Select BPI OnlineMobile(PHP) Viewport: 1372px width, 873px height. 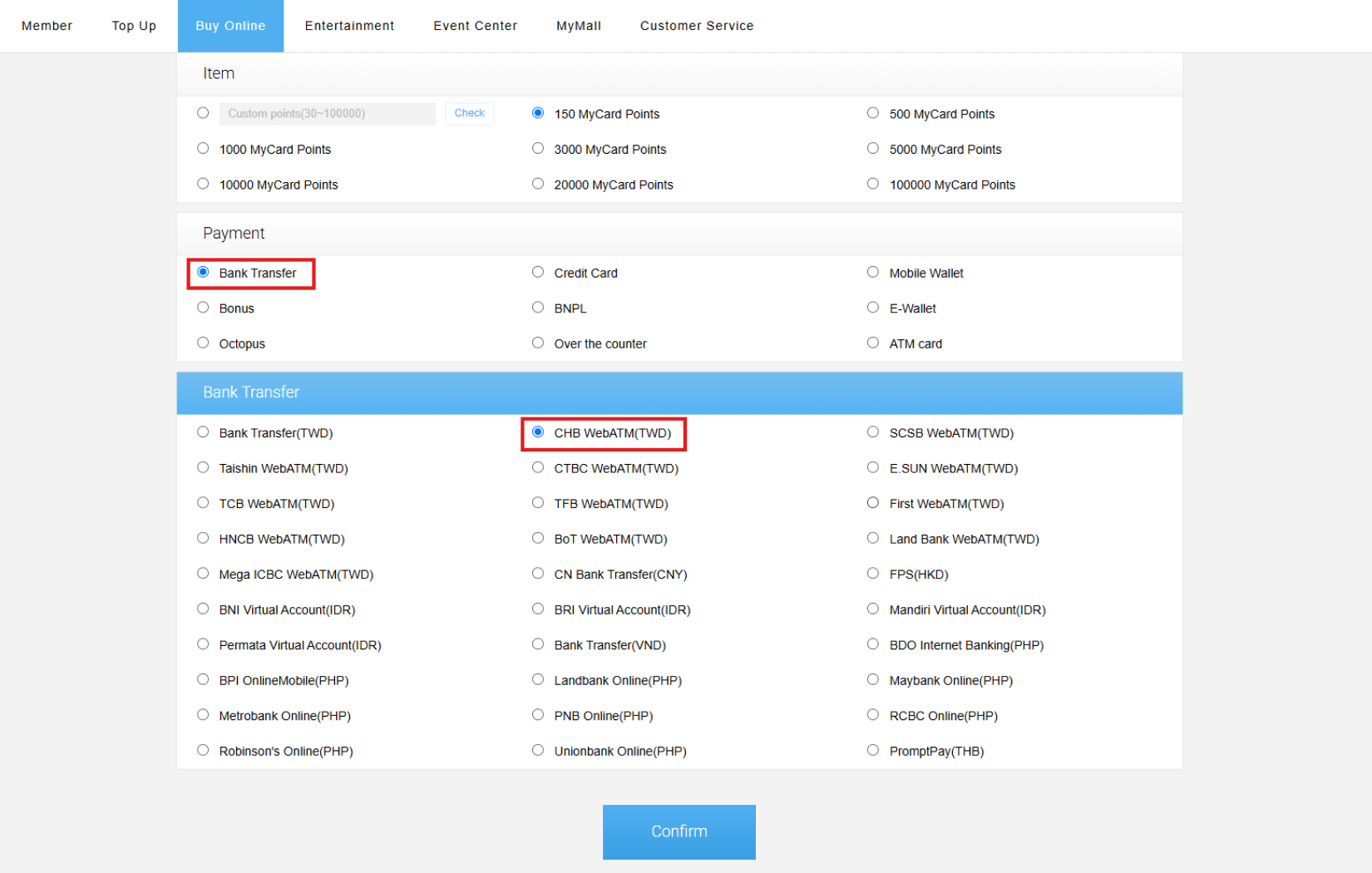tap(203, 680)
